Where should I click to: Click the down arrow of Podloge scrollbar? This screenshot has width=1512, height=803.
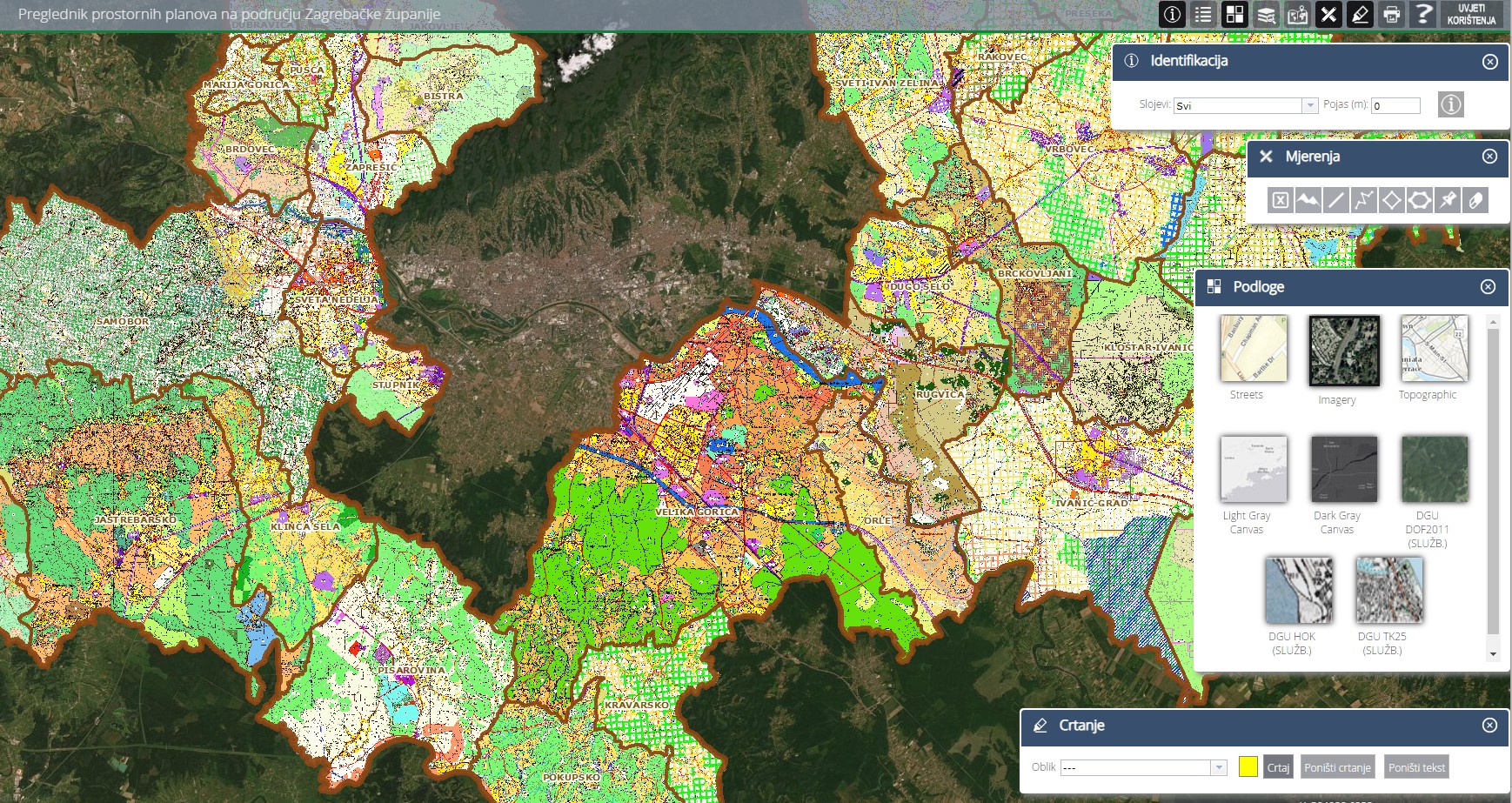tap(1494, 654)
